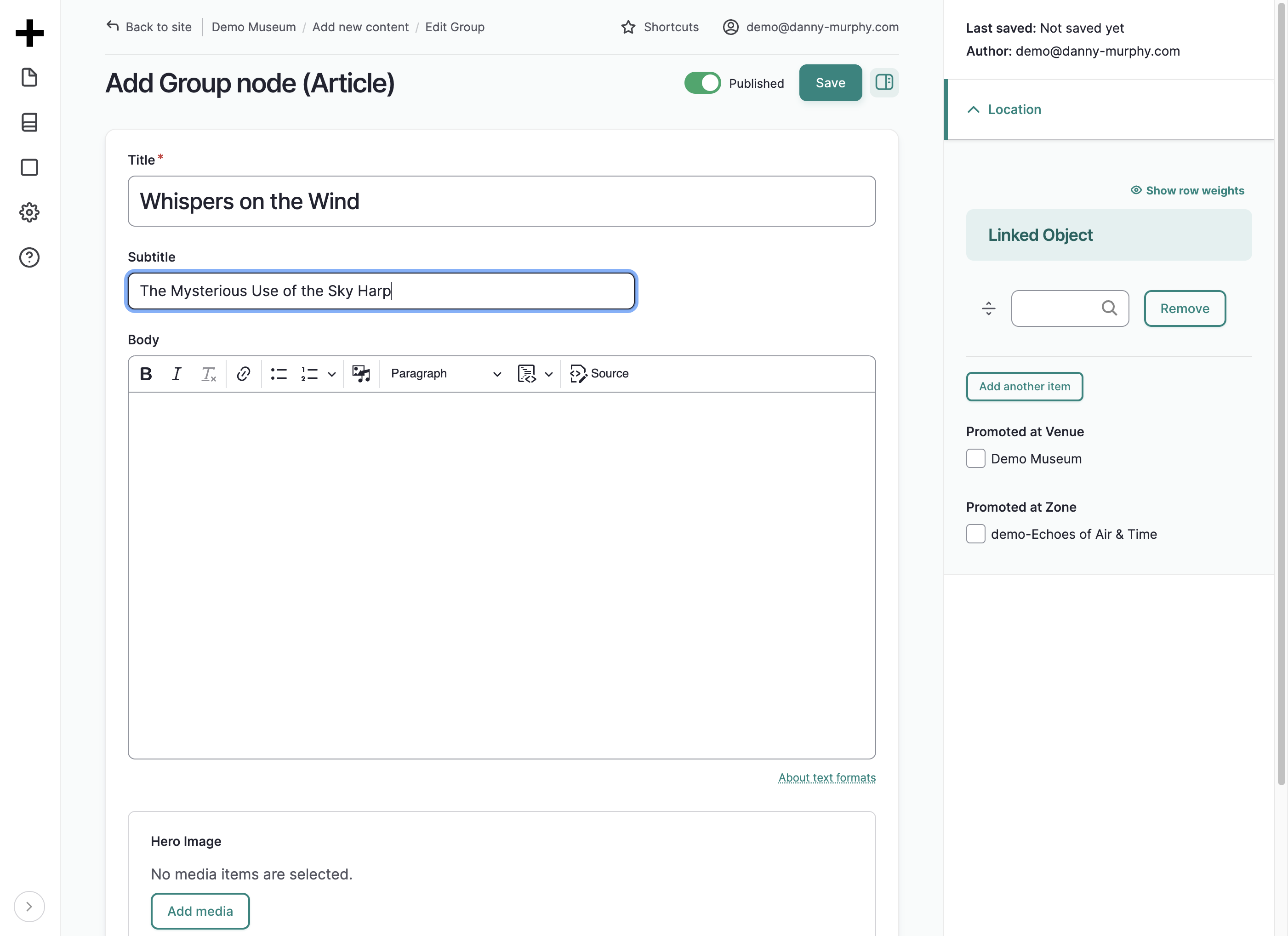
Task: Open Add new content breadcrumb
Action: [x=360, y=27]
